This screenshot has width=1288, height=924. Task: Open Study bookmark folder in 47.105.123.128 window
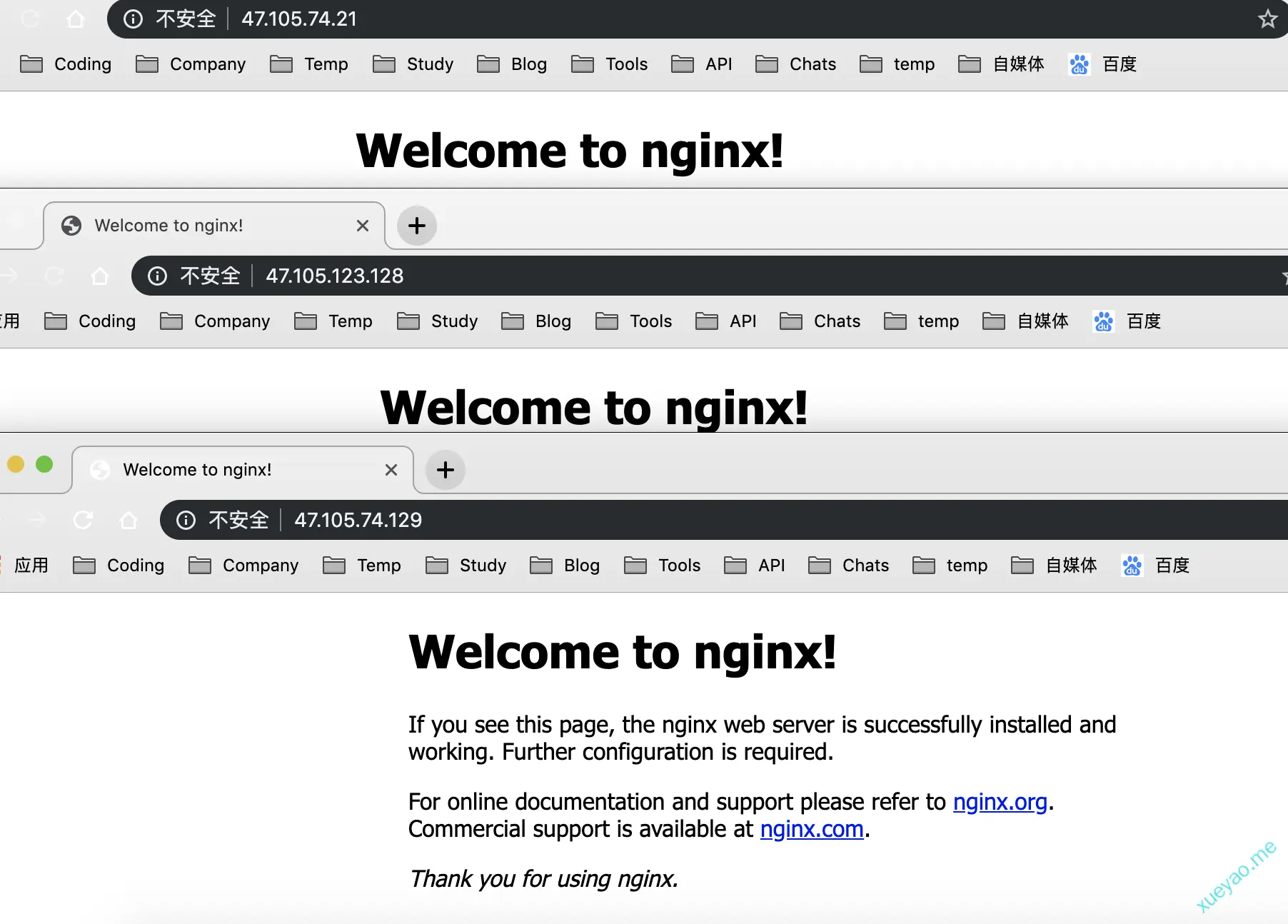click(x=438, y=321)
